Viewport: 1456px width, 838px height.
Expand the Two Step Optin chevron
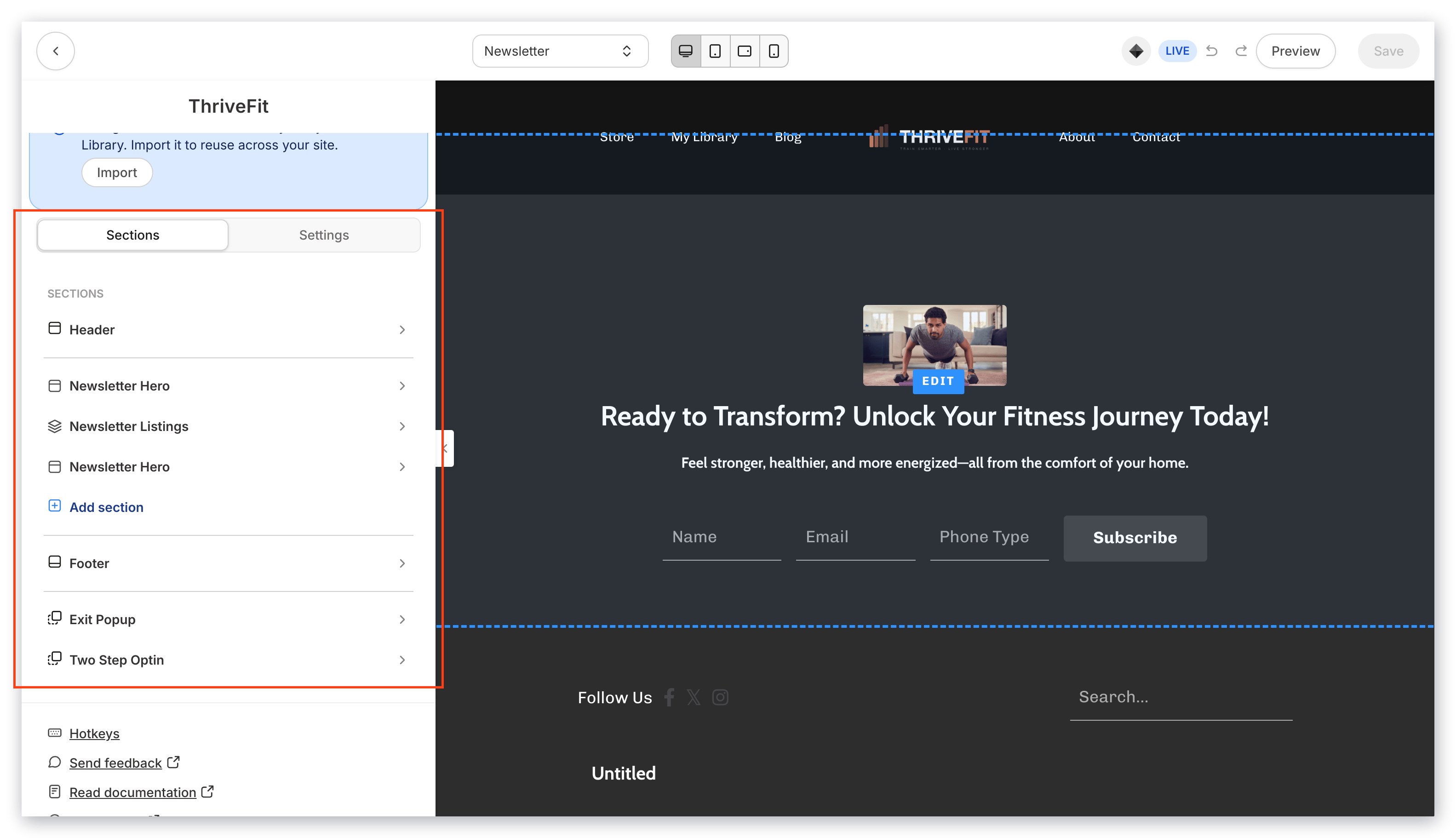click(402, 660)
